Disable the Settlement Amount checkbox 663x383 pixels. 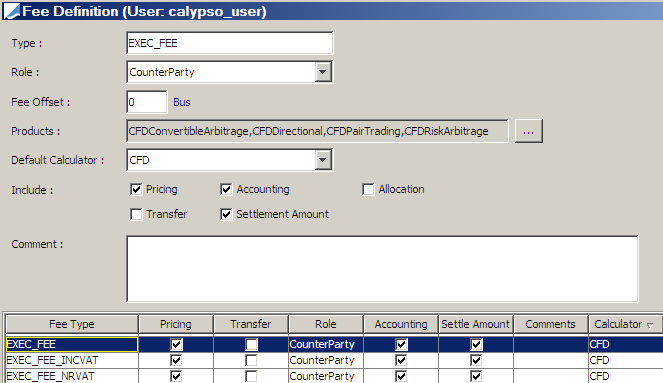coord(226,214)
